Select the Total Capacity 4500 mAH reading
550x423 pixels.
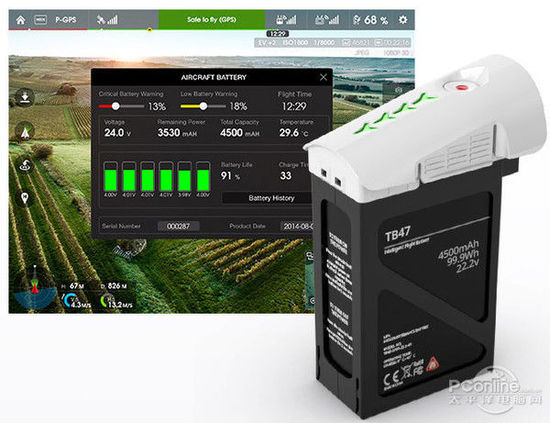(x=240, y=133)
